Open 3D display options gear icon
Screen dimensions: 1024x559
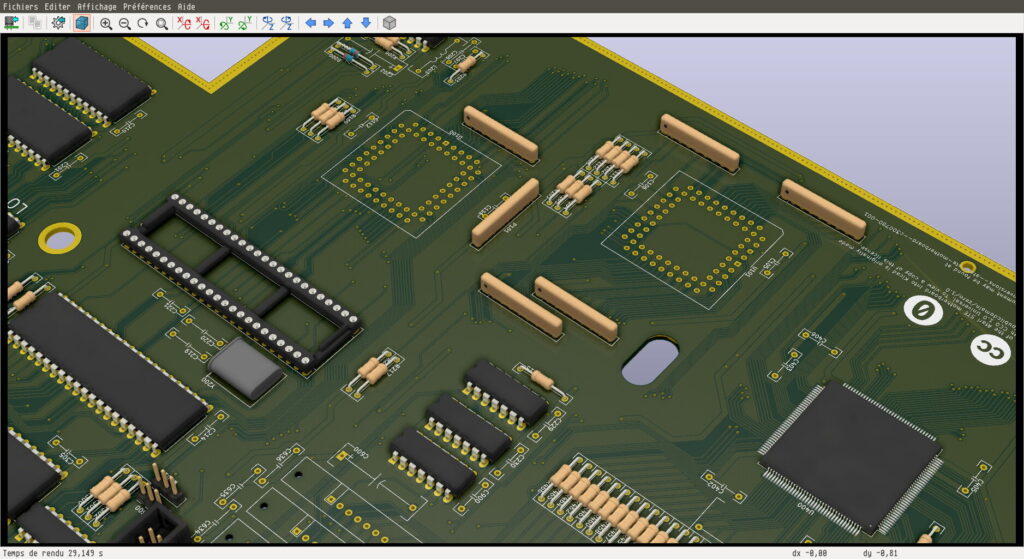[x=58, y=23]
